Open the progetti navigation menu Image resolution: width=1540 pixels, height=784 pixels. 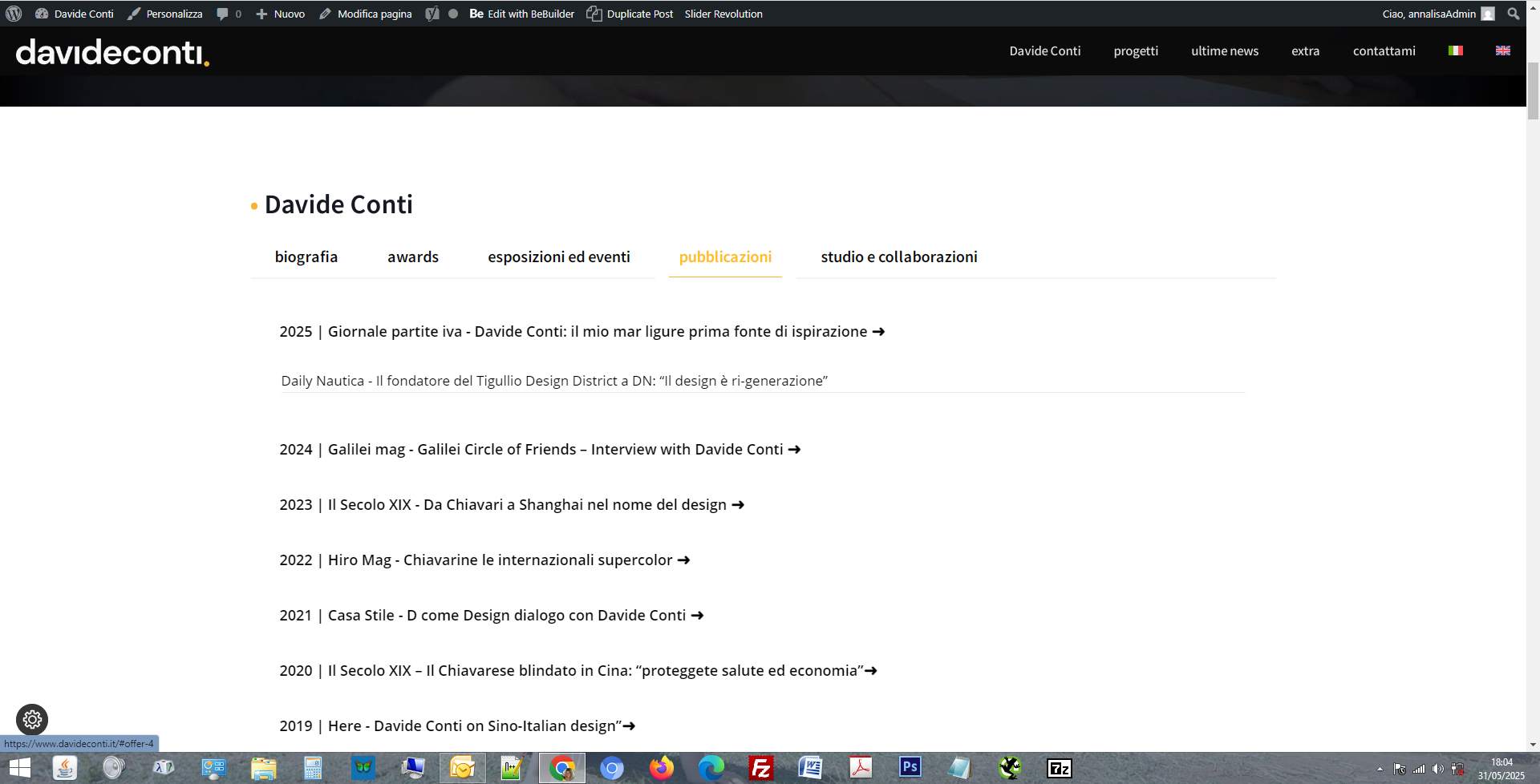point(1135,51)
